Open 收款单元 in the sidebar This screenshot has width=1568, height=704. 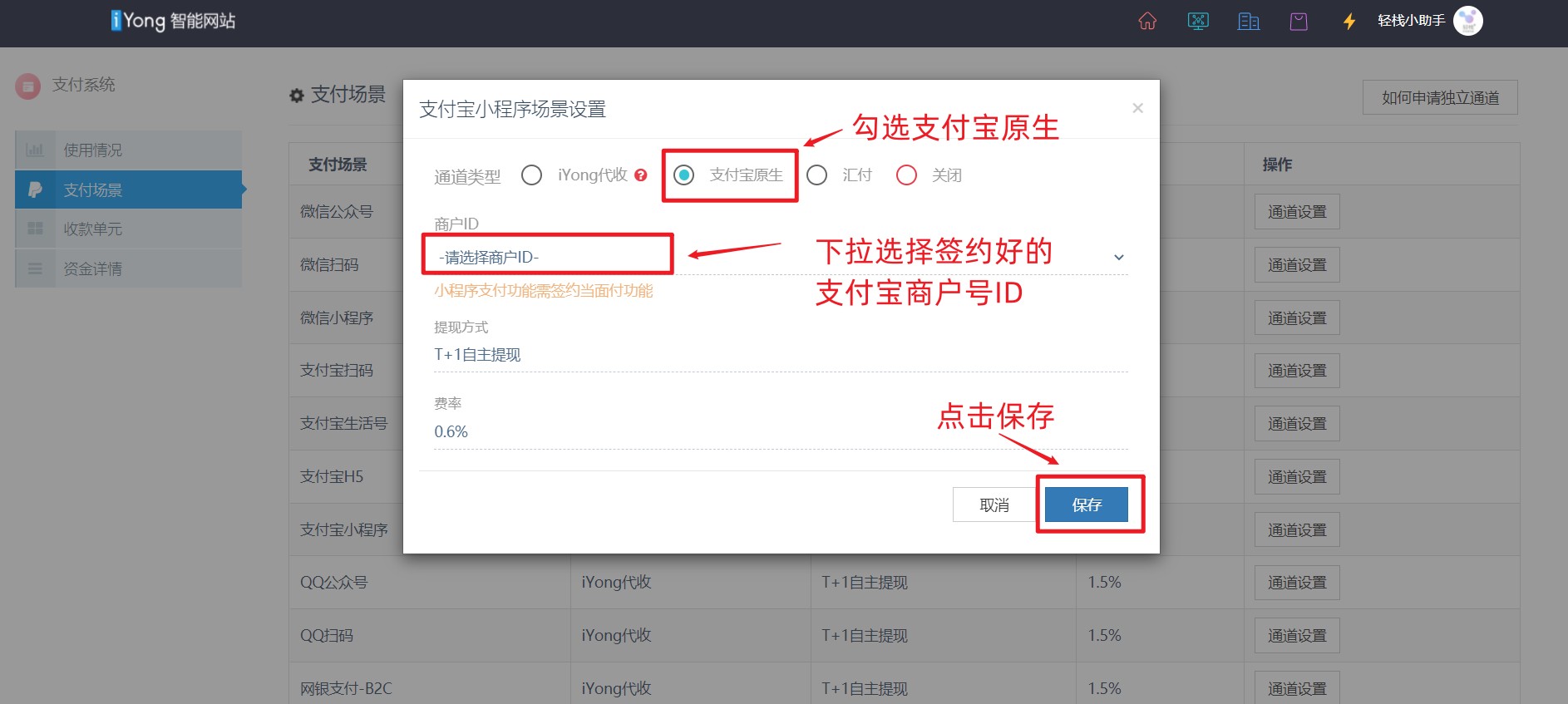click(x=129, y=229)
